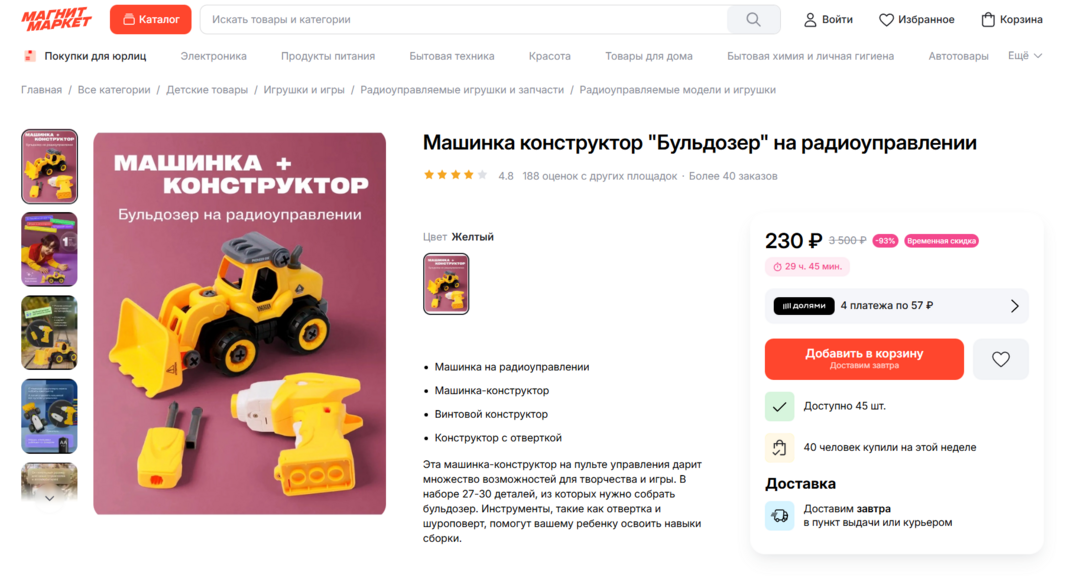This screenshot has height=582, width=1090.
Task: Click the product search input field
Action: pyautogui.click(x=464, y=19)
